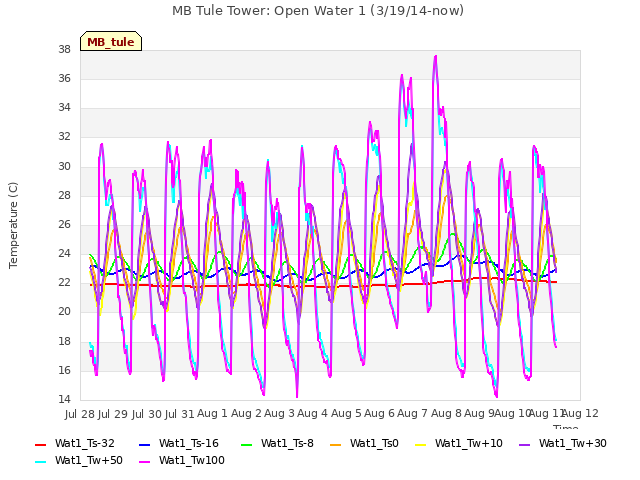
Task: Click the 18 y-axis tick label
Action: point(64,341)
